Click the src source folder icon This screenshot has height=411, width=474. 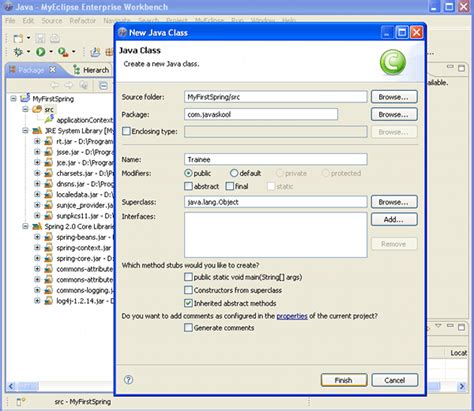point(37,109)
